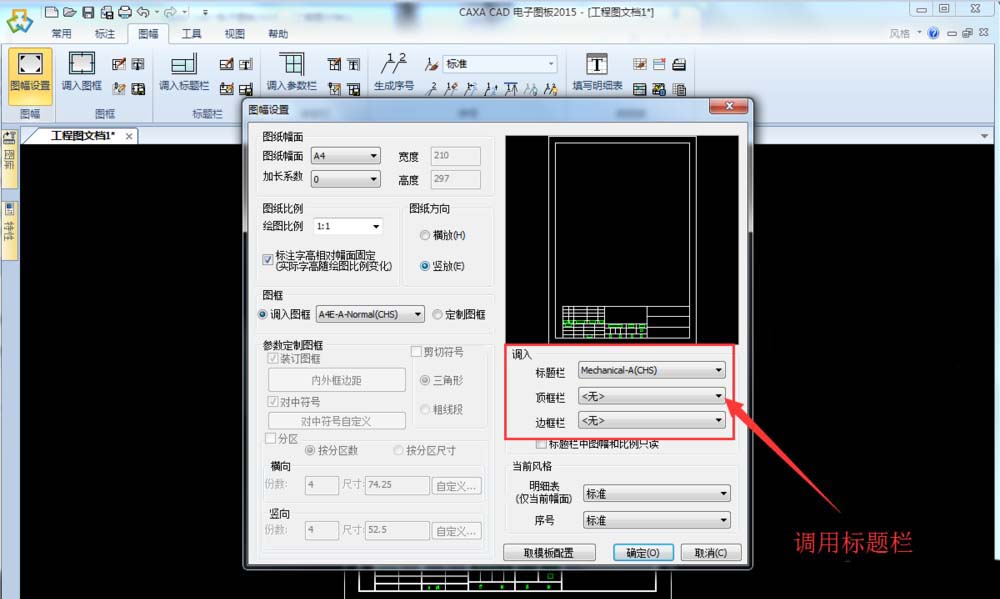Click the Save disk icon

(88, 11)
